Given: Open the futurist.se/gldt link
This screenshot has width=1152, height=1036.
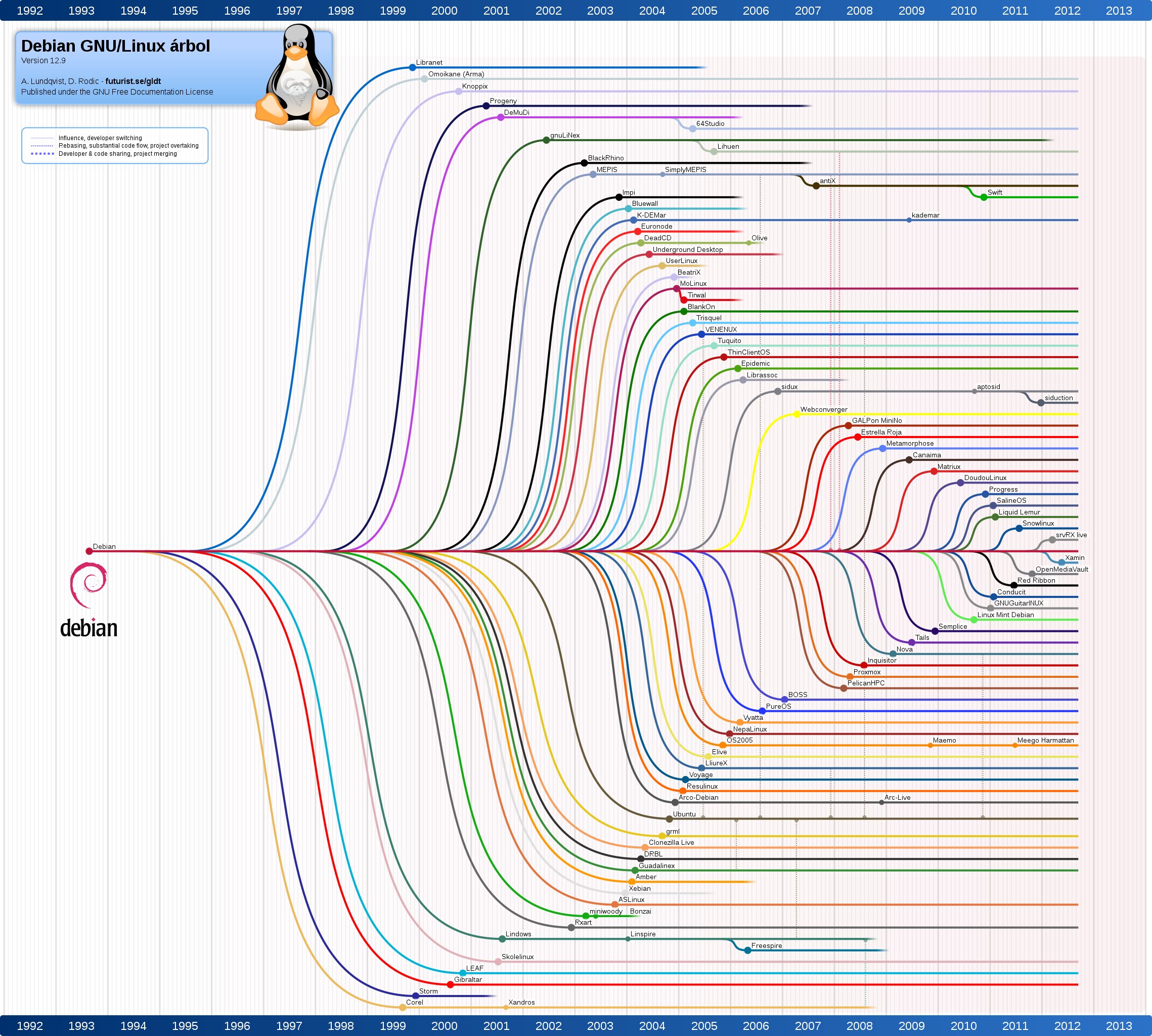Looking at the screenshot, I should (134, 81).
